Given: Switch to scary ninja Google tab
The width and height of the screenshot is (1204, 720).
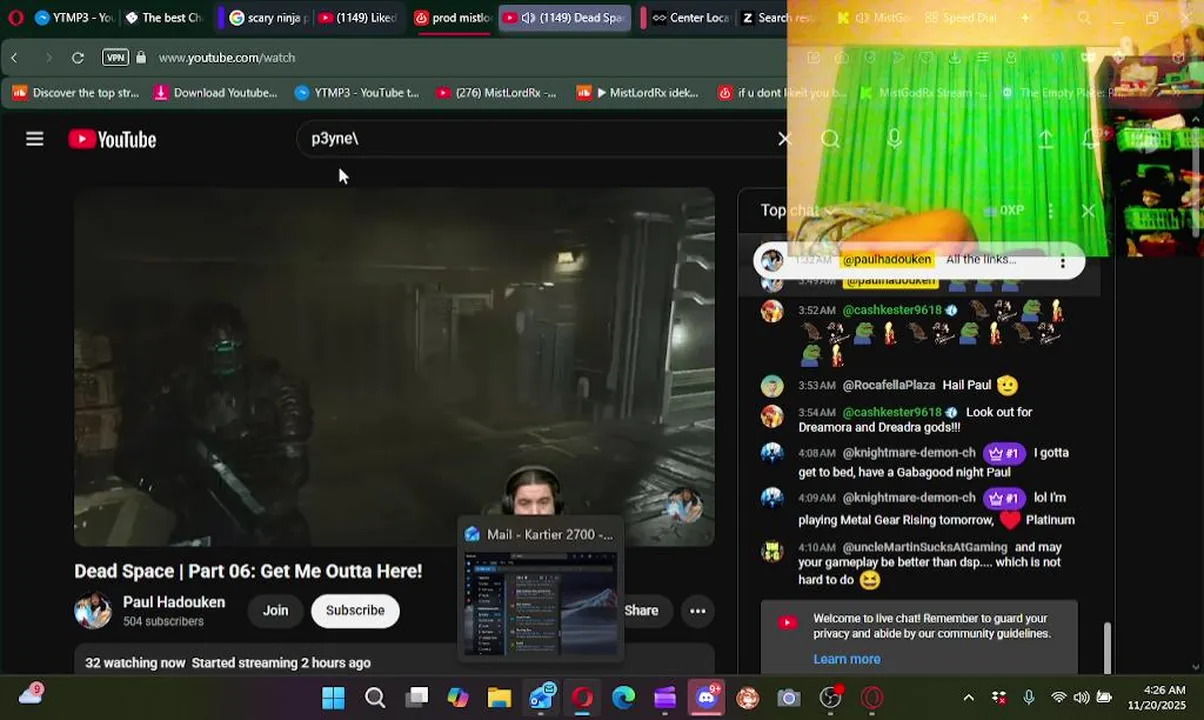Looking at the screenshot, I should (268, 17).
